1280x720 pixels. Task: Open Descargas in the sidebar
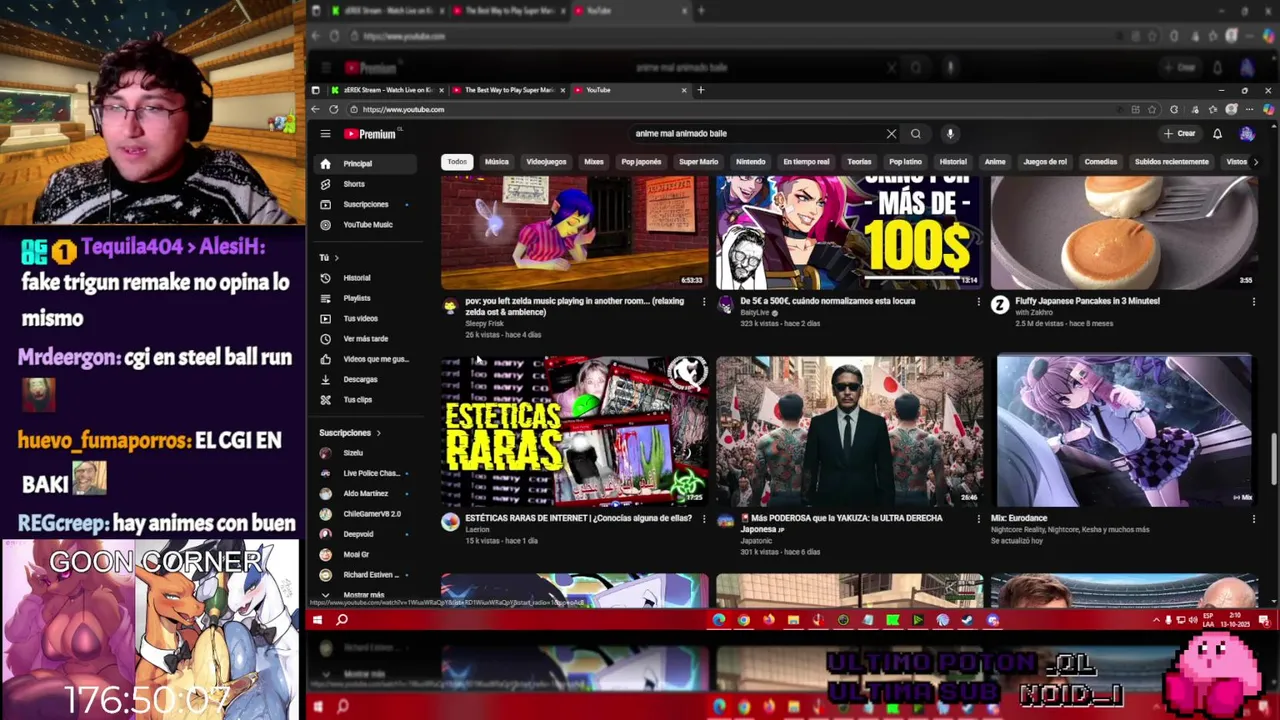click(364, 379)
